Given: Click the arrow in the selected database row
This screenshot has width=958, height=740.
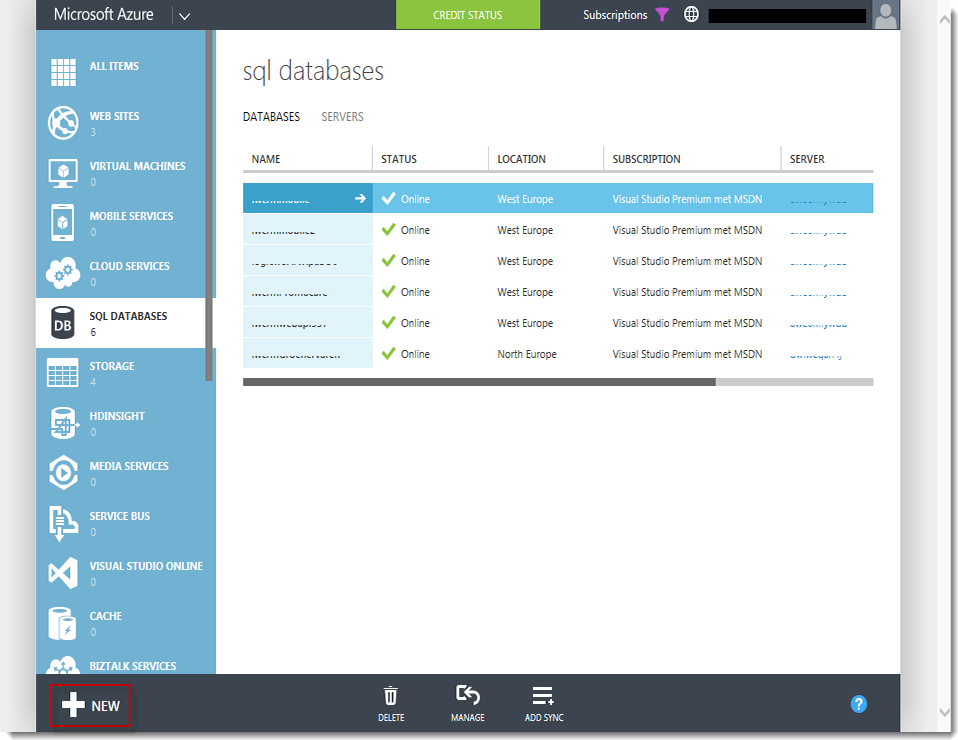Looking at the screenshot, I should tap(360, 199).
